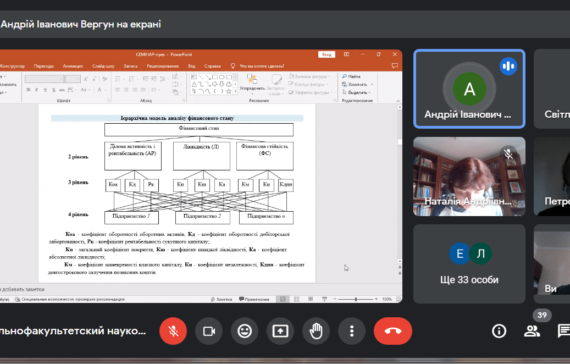Open the Анимации ribbon tab in PowerPoint
Image resolution: width=570 pixels, height=364 pixels.
pos(73,66)
